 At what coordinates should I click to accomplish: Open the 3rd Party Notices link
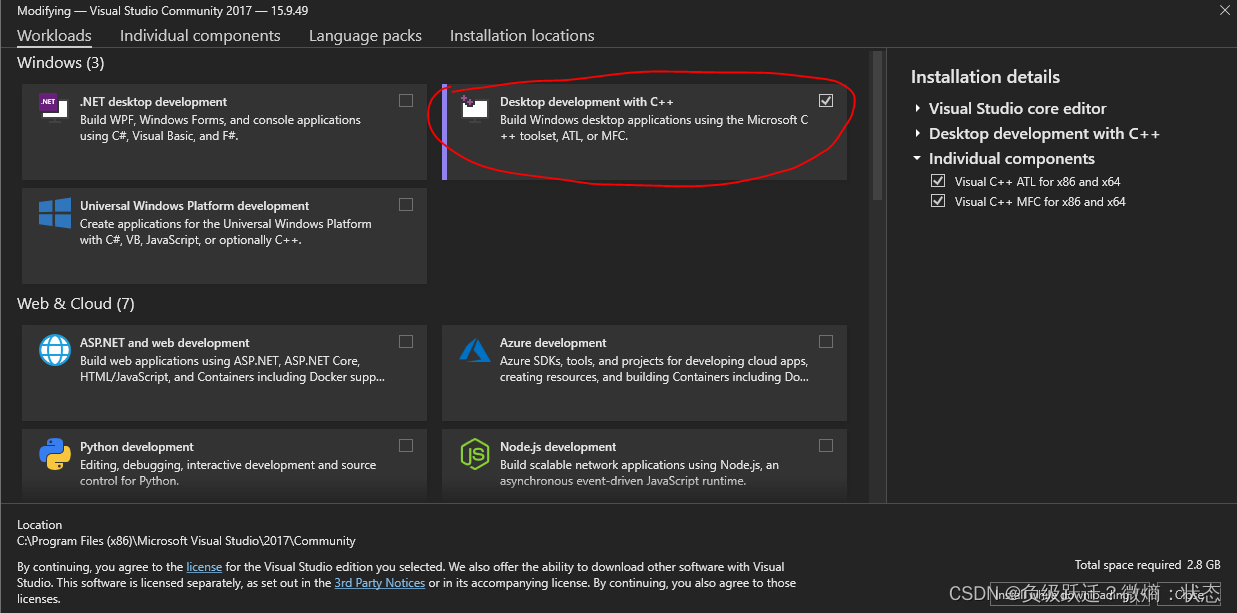(x=379, y=583)
